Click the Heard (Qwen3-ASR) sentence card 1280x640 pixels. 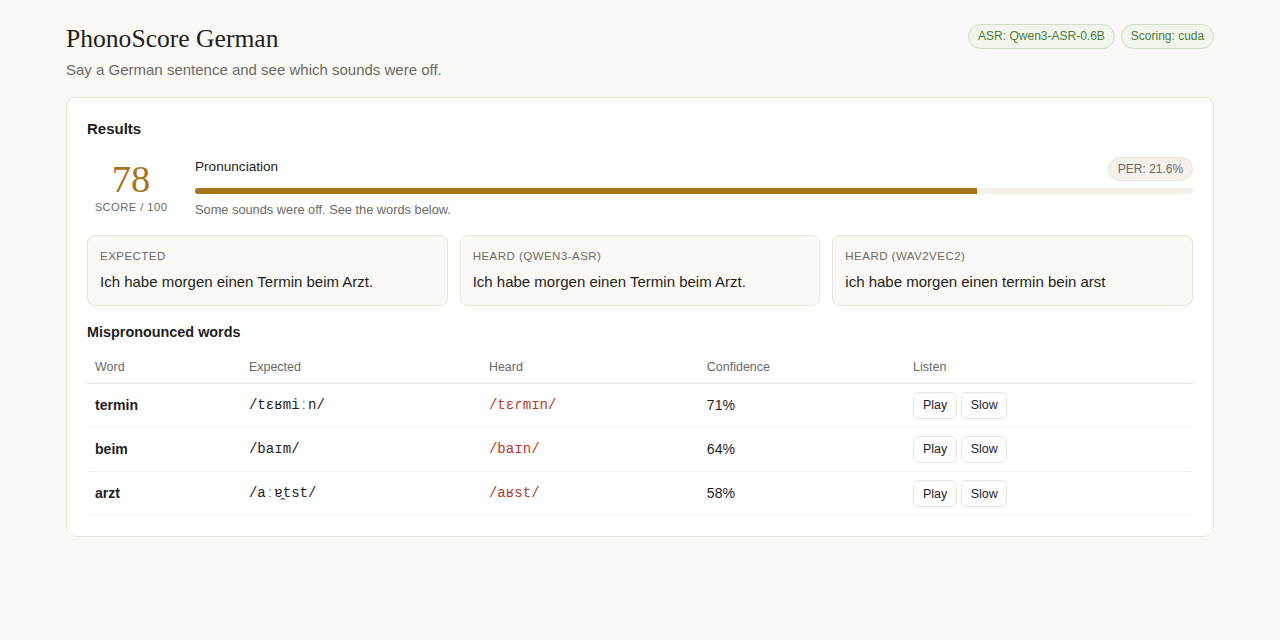[x=640, y=270]
